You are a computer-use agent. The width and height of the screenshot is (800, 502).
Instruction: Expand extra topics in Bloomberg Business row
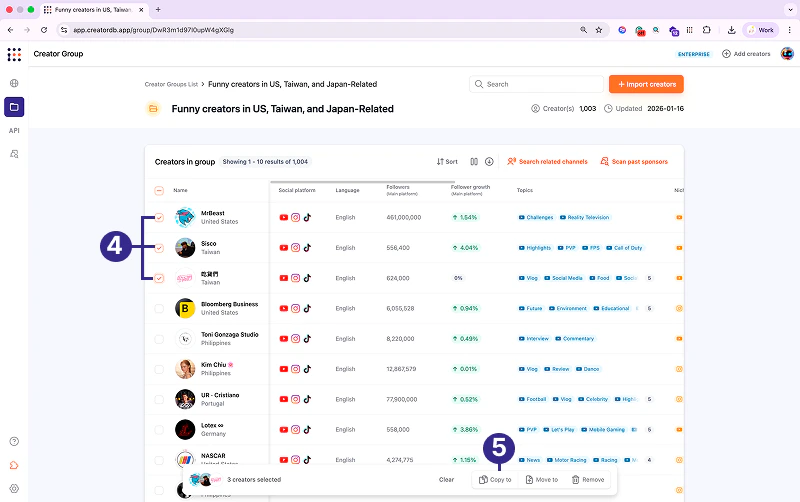649,309
